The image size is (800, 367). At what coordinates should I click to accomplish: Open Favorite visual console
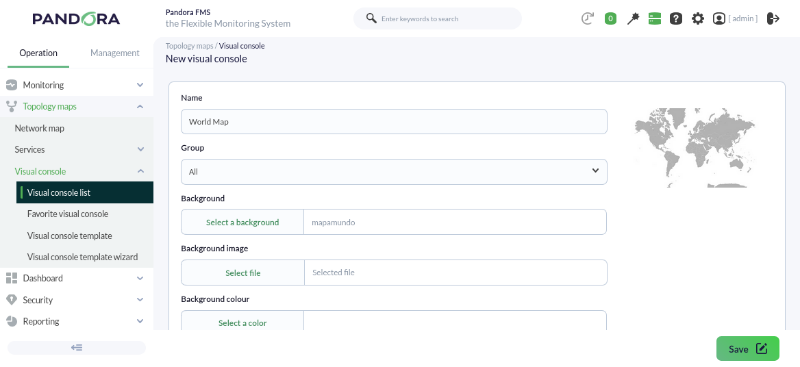click(x=68, y=214)
